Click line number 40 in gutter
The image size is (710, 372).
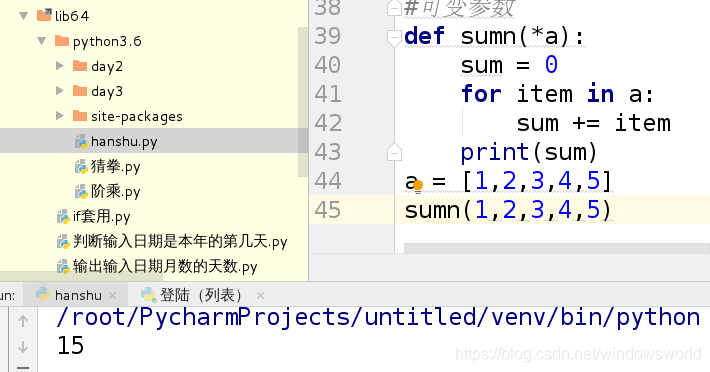pos(327,65)
